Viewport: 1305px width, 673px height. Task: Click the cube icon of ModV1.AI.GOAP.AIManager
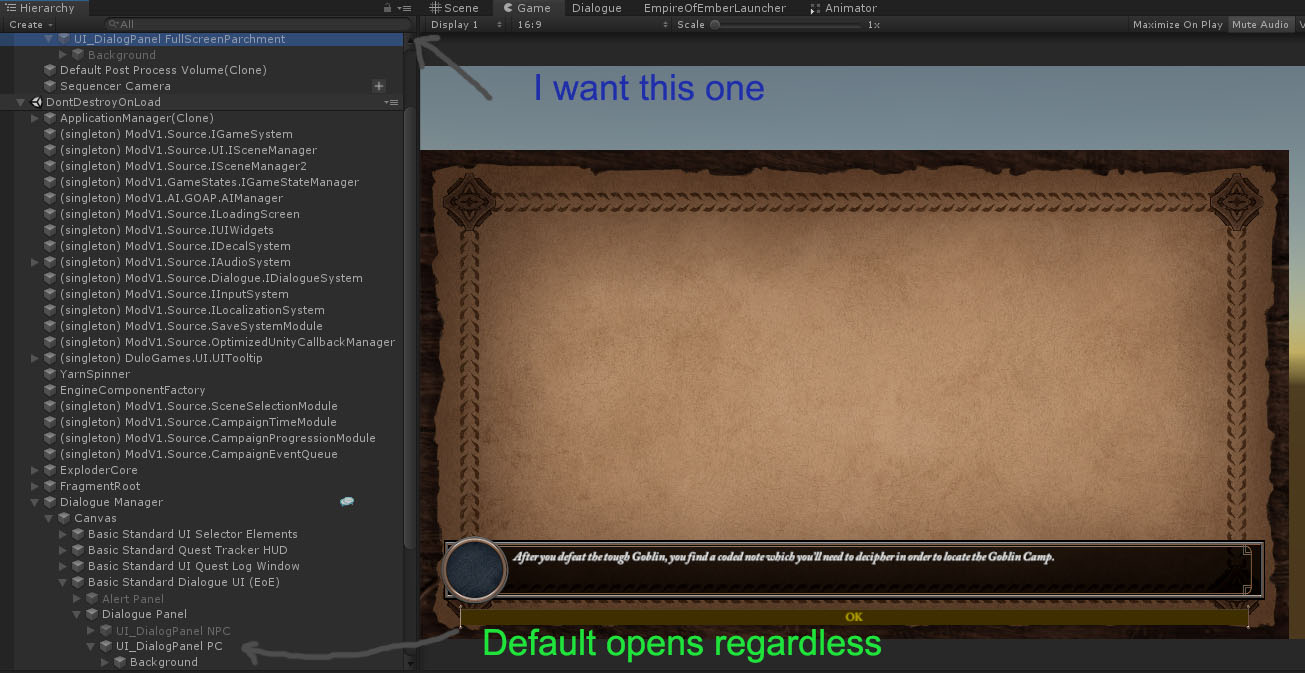[x=50, y=198]
